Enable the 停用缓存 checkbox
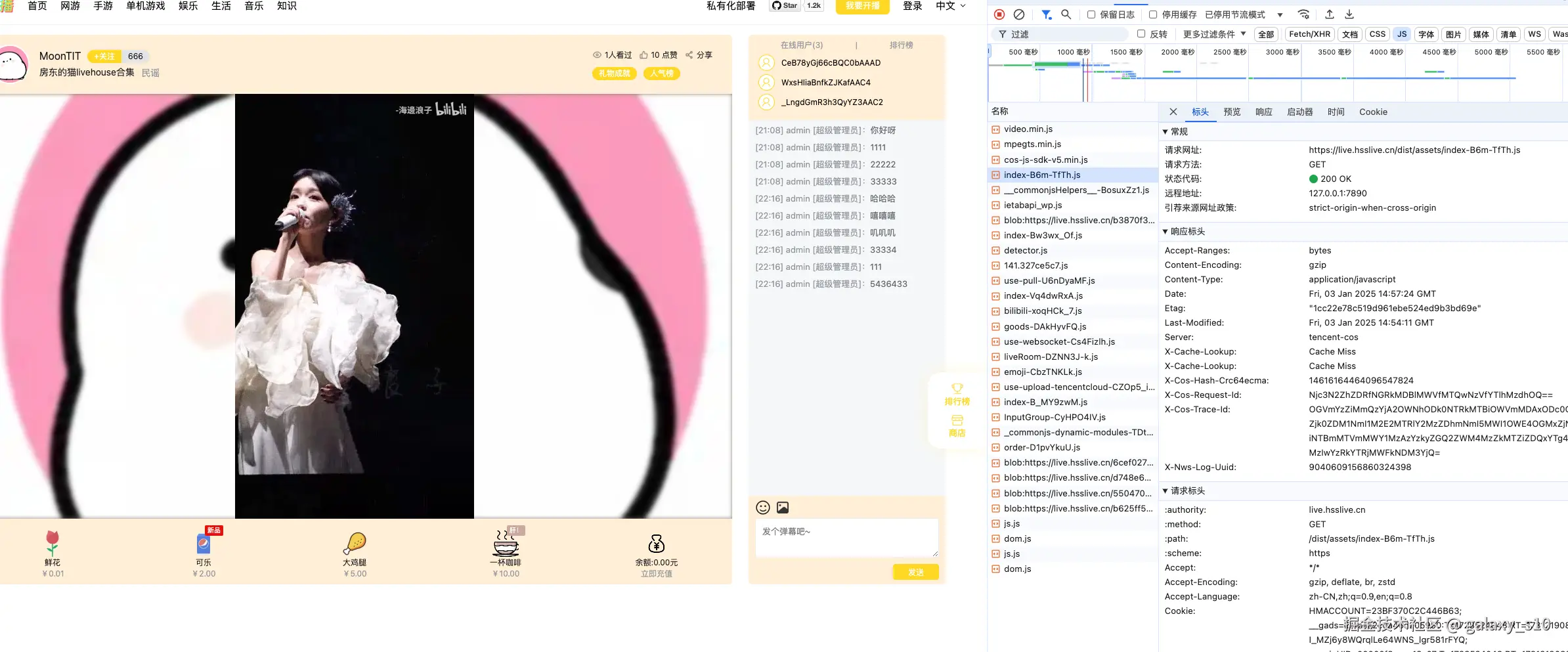 (1154, 15)
